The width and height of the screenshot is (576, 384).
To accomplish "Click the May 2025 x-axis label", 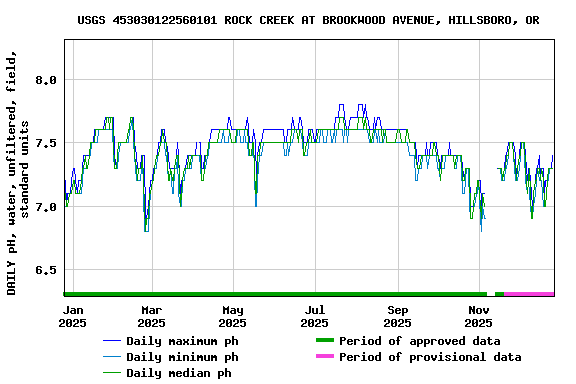I will pos(233,317).
